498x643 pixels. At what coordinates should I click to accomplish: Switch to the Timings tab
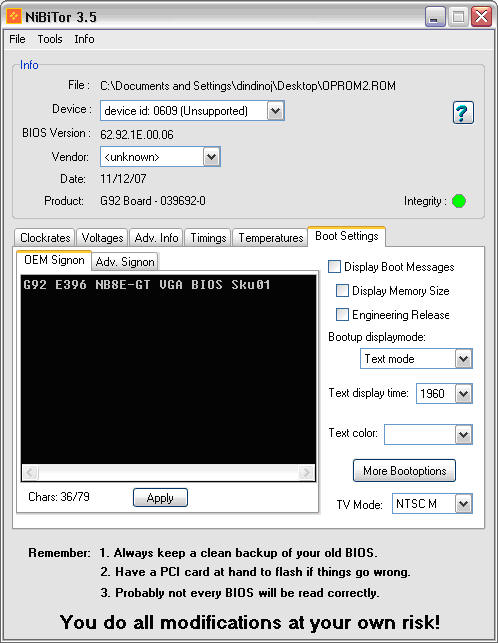point(208,238)
